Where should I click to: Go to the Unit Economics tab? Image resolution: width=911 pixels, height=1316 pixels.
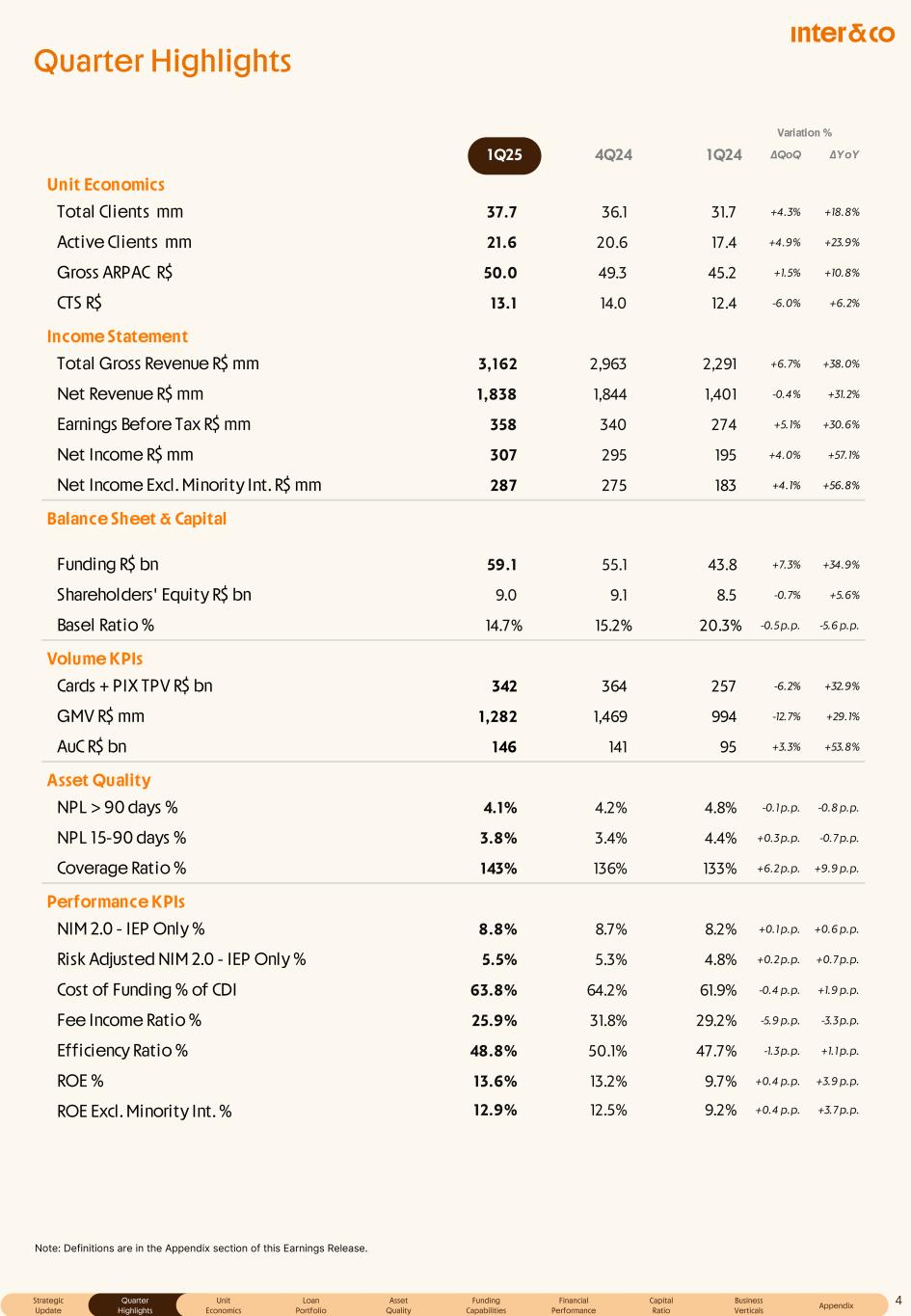223,1305
